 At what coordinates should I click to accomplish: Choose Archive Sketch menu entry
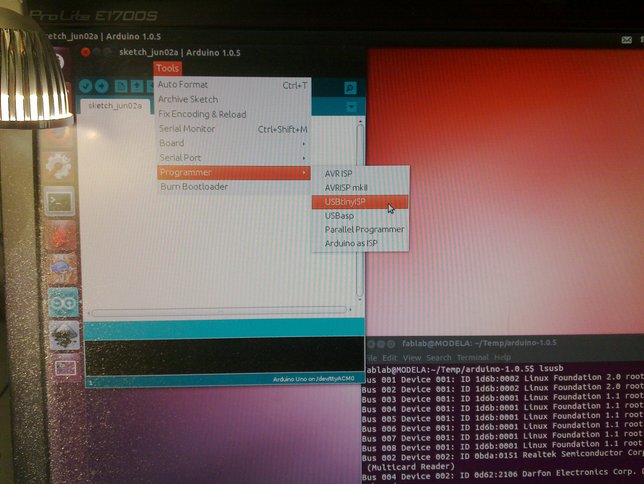232,99
